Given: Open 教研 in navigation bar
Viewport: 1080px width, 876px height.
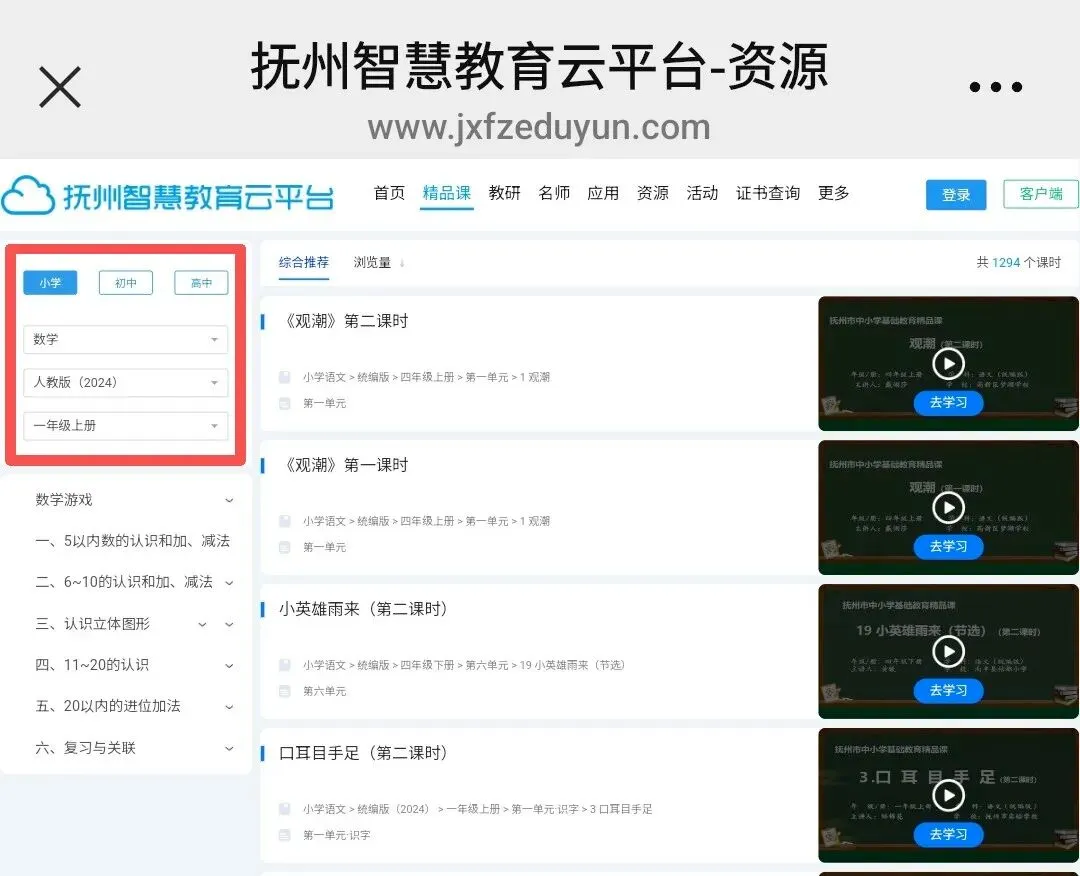Looking at the screenshot, I should click(x=504, y=193).
